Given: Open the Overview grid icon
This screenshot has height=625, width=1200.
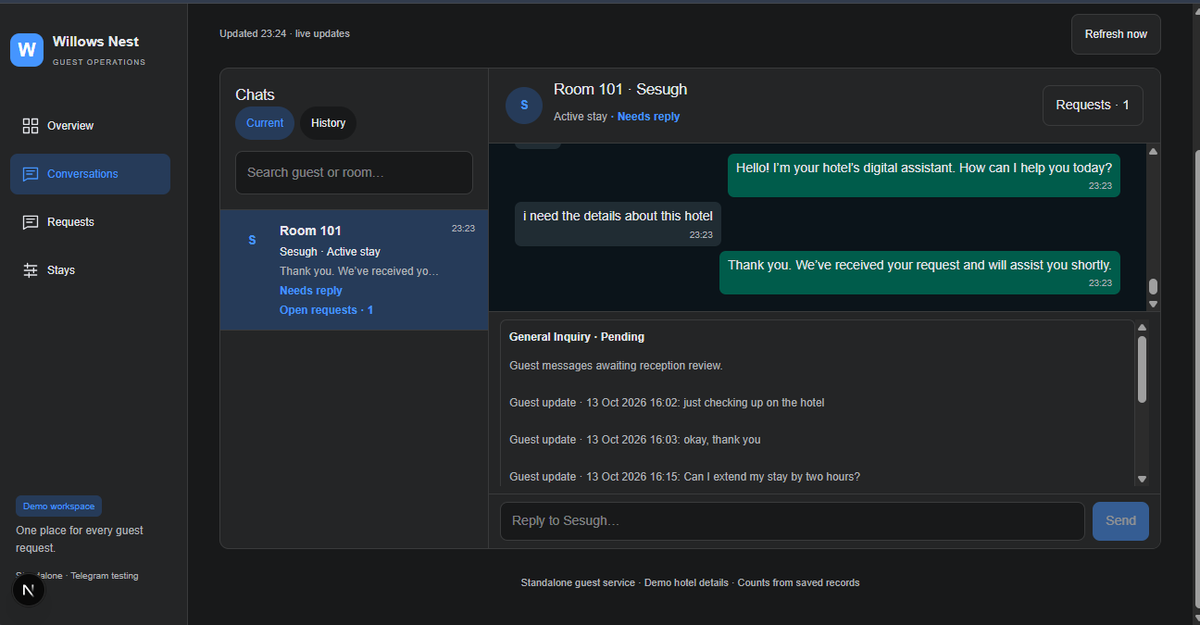Looking at the screenshot, I should [x=30, y=126].
